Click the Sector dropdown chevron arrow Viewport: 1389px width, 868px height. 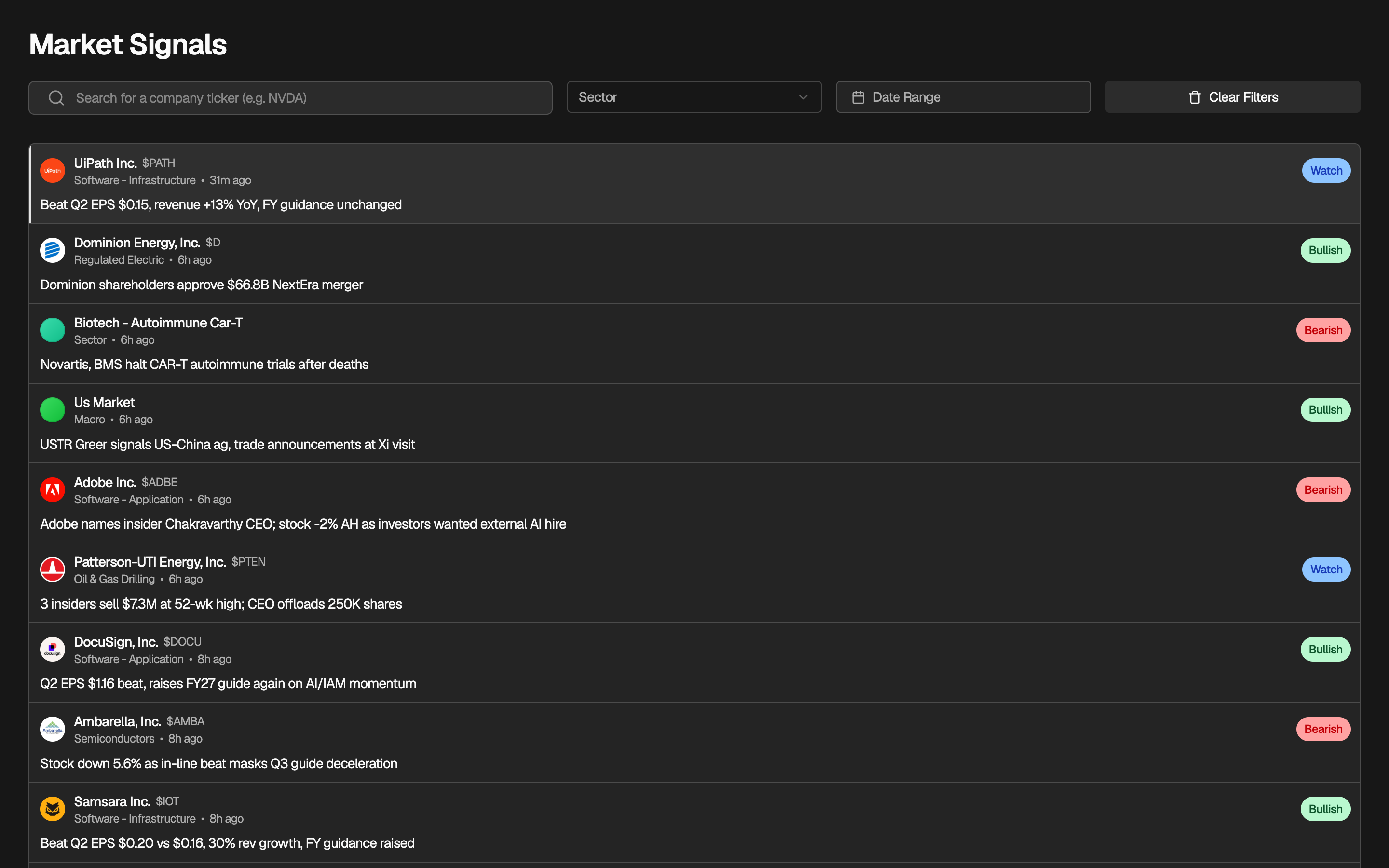coord(803,97)
